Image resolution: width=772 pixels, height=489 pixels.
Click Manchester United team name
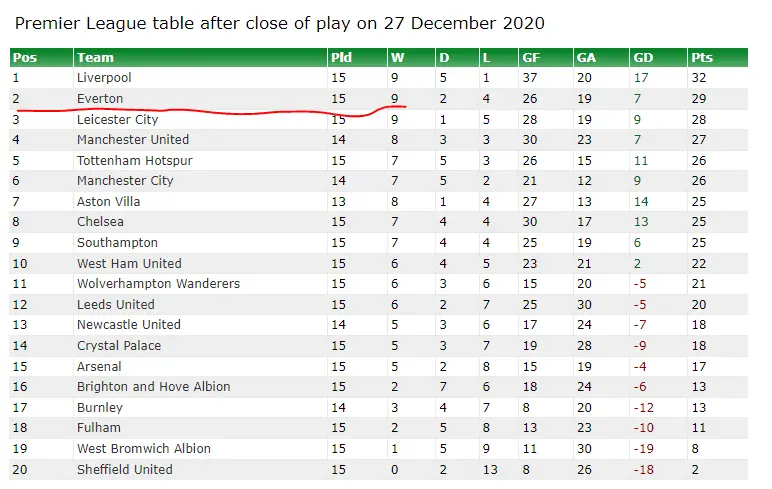coord(132,140)
